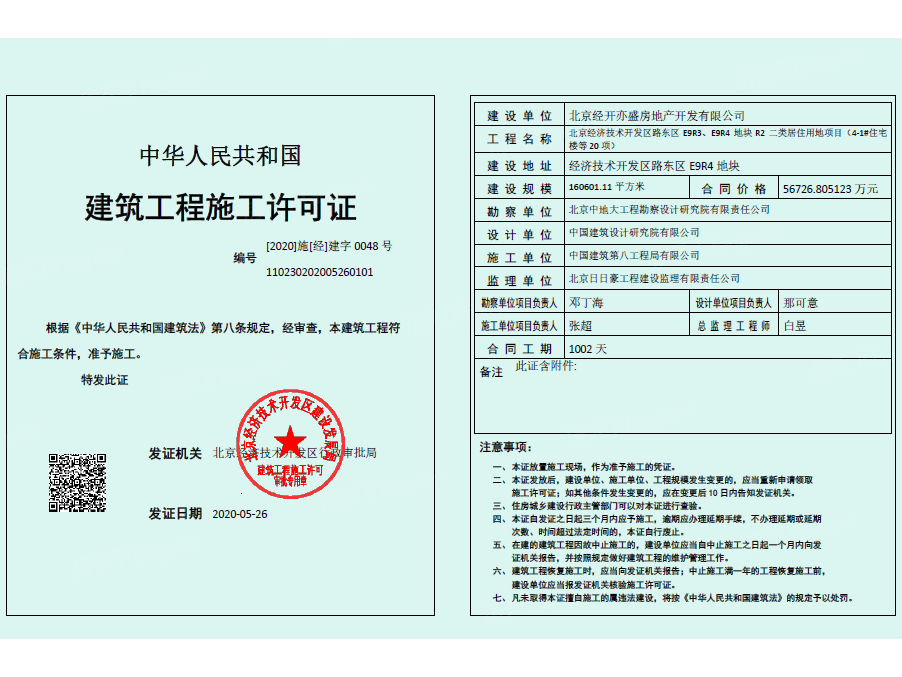This screenshot has width=902, height=677.
Task: Click the permit number [2020]施[经]建字 0048 号
Action: pos(329,246)
